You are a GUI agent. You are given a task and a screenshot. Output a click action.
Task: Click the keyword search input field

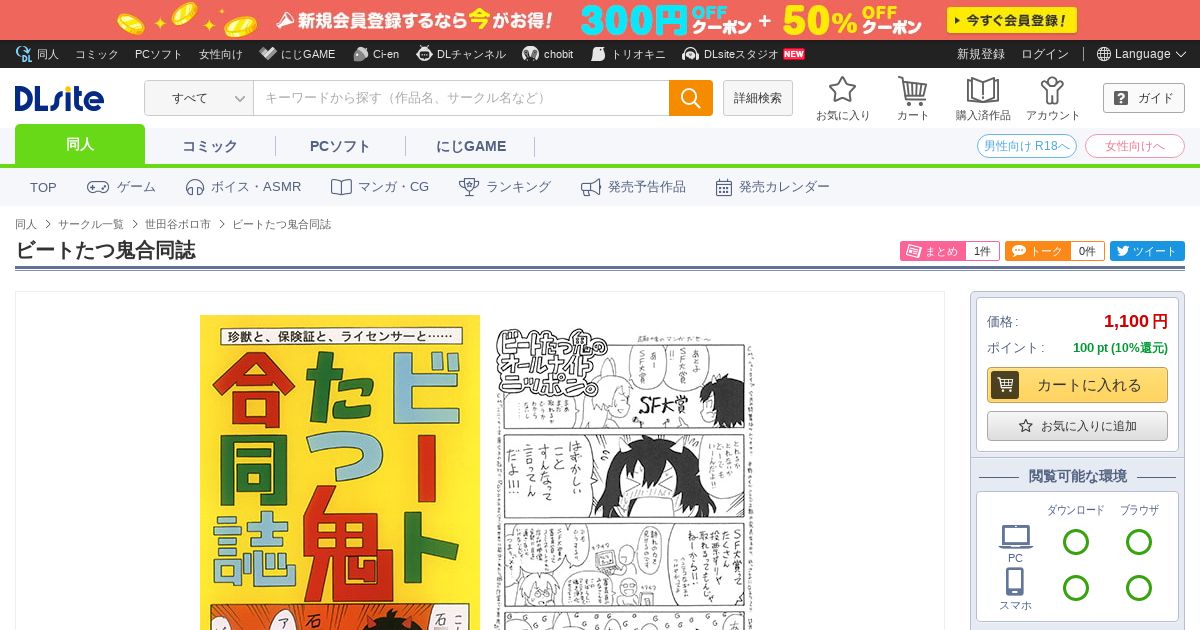461,98
